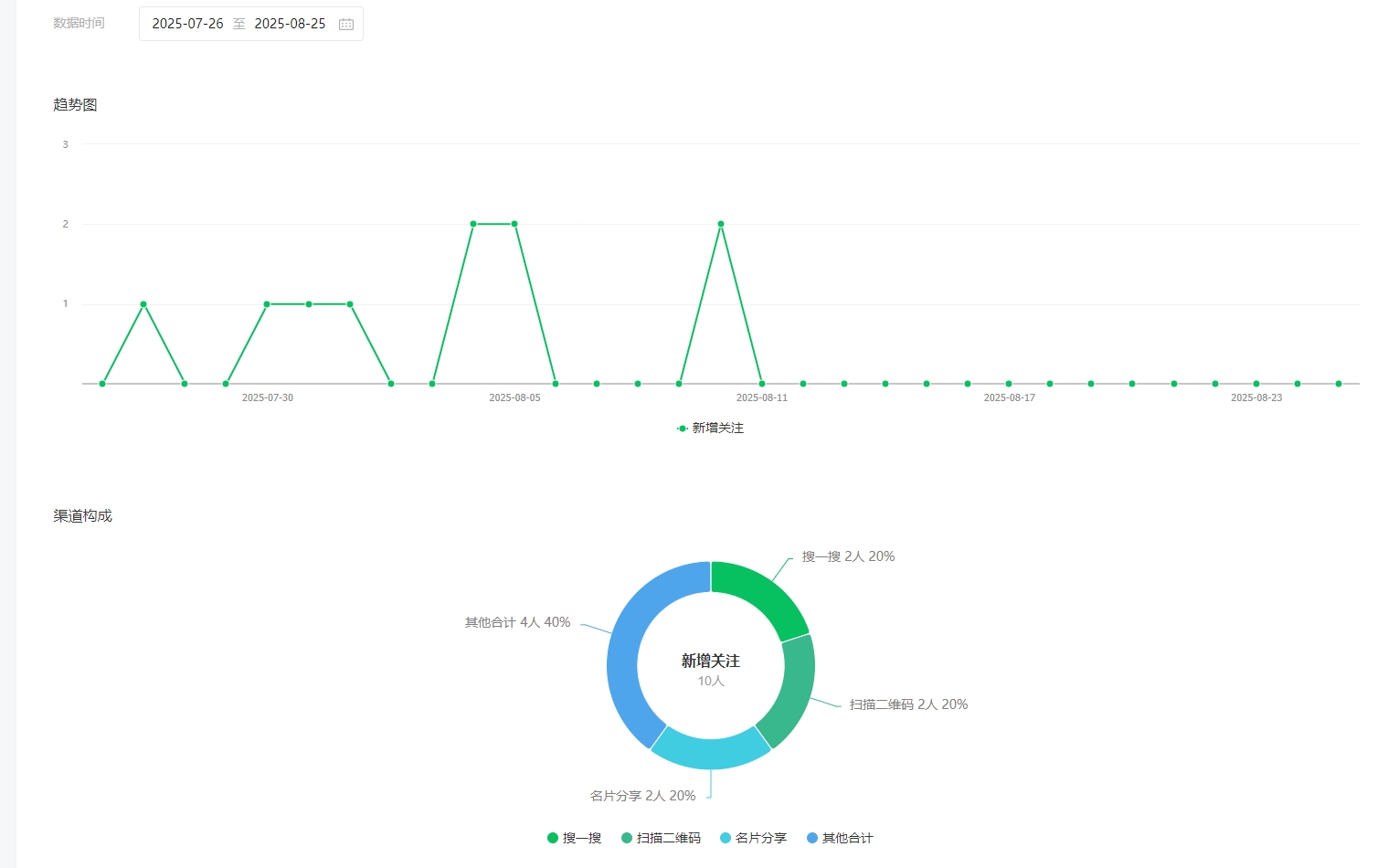
Task: Click the 搜一搜 2人 20% chart label
Action: tap(848, 556)
